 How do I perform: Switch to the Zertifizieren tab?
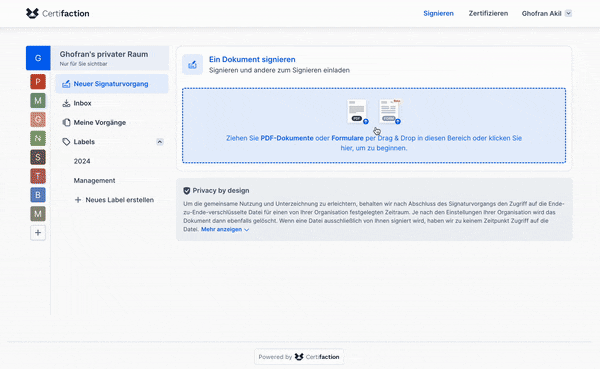(x=488, y=13)
